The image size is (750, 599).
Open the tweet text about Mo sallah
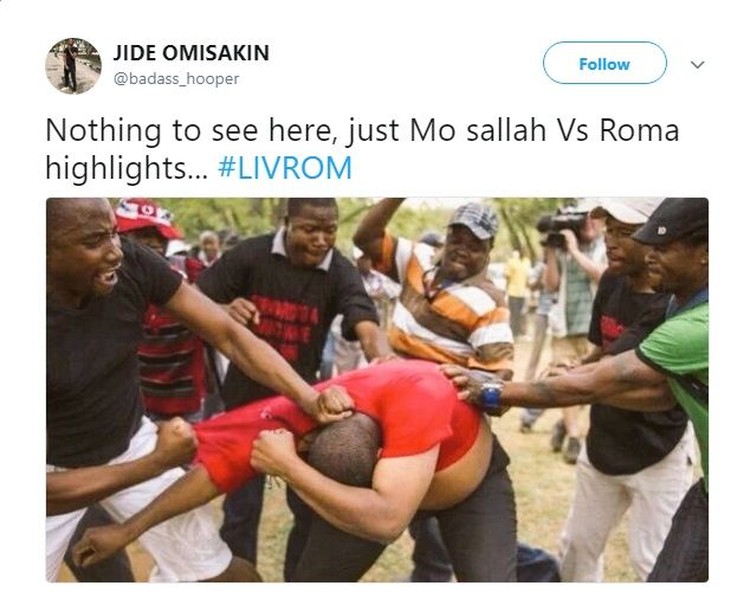362,149
